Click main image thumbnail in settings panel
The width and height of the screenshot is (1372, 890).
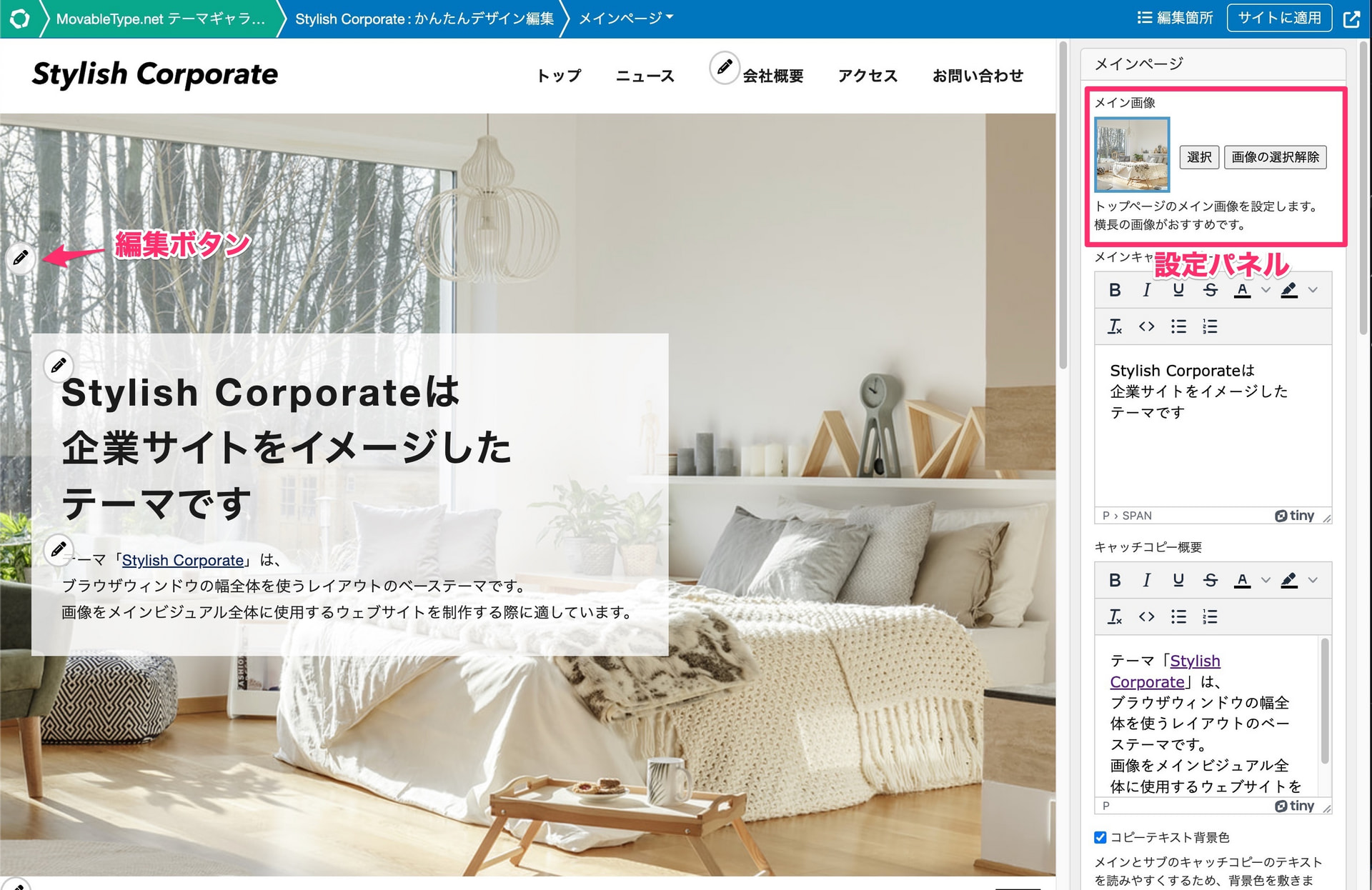[1132, 155]
